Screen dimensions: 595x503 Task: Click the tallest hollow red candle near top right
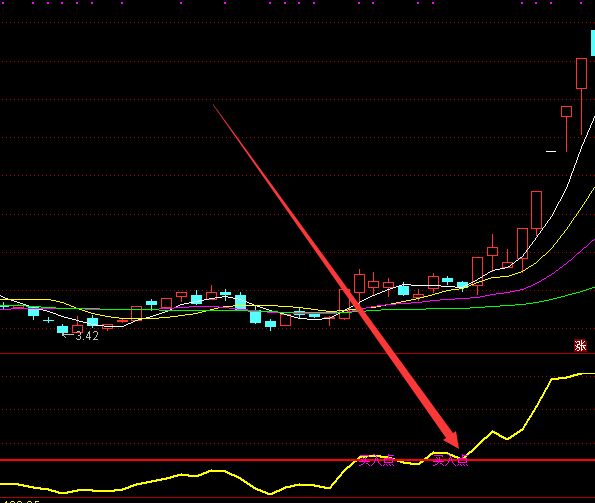click(x=581, y=74)
